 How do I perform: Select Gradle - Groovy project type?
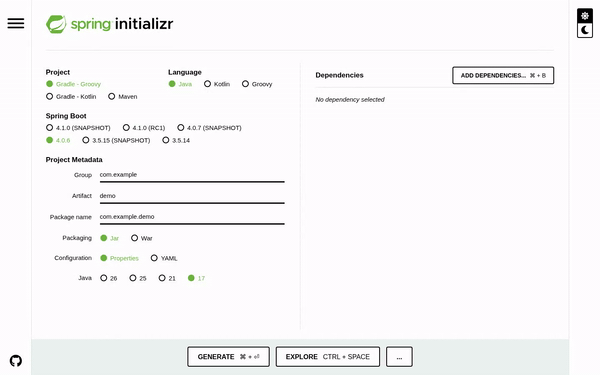(73, 84)
